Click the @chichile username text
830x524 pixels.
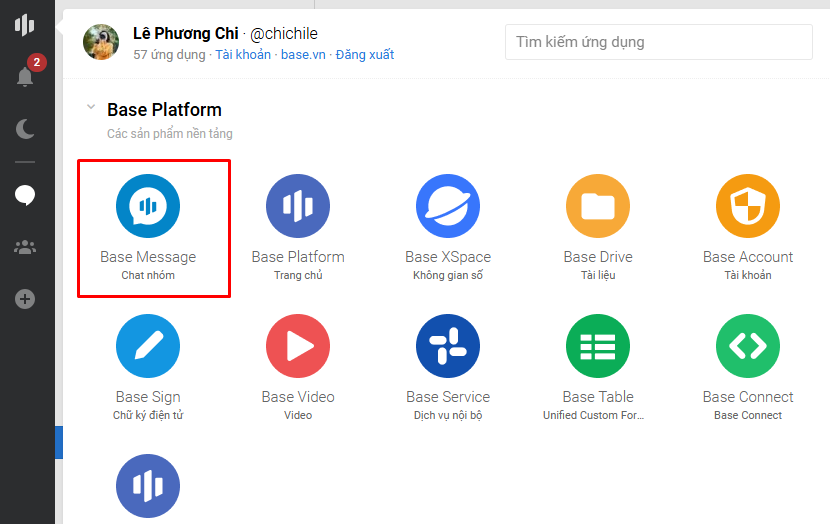click(x=284, y=33)
